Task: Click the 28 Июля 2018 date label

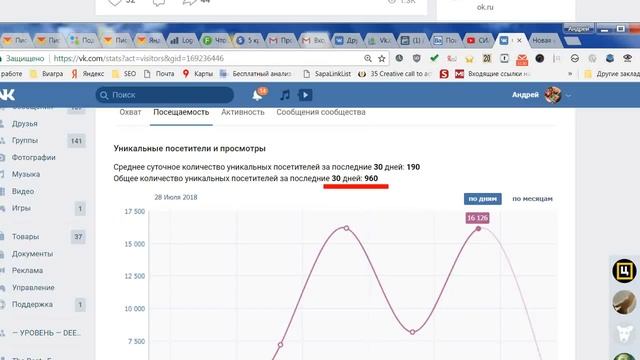Action: click(176, 197)
